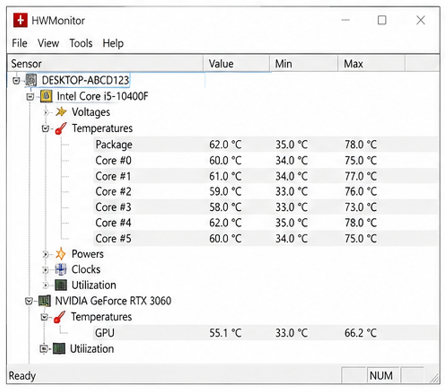445x392 pixels.
Task: Click the Voltages lightning bolt icon
Action: coord(61,112)
